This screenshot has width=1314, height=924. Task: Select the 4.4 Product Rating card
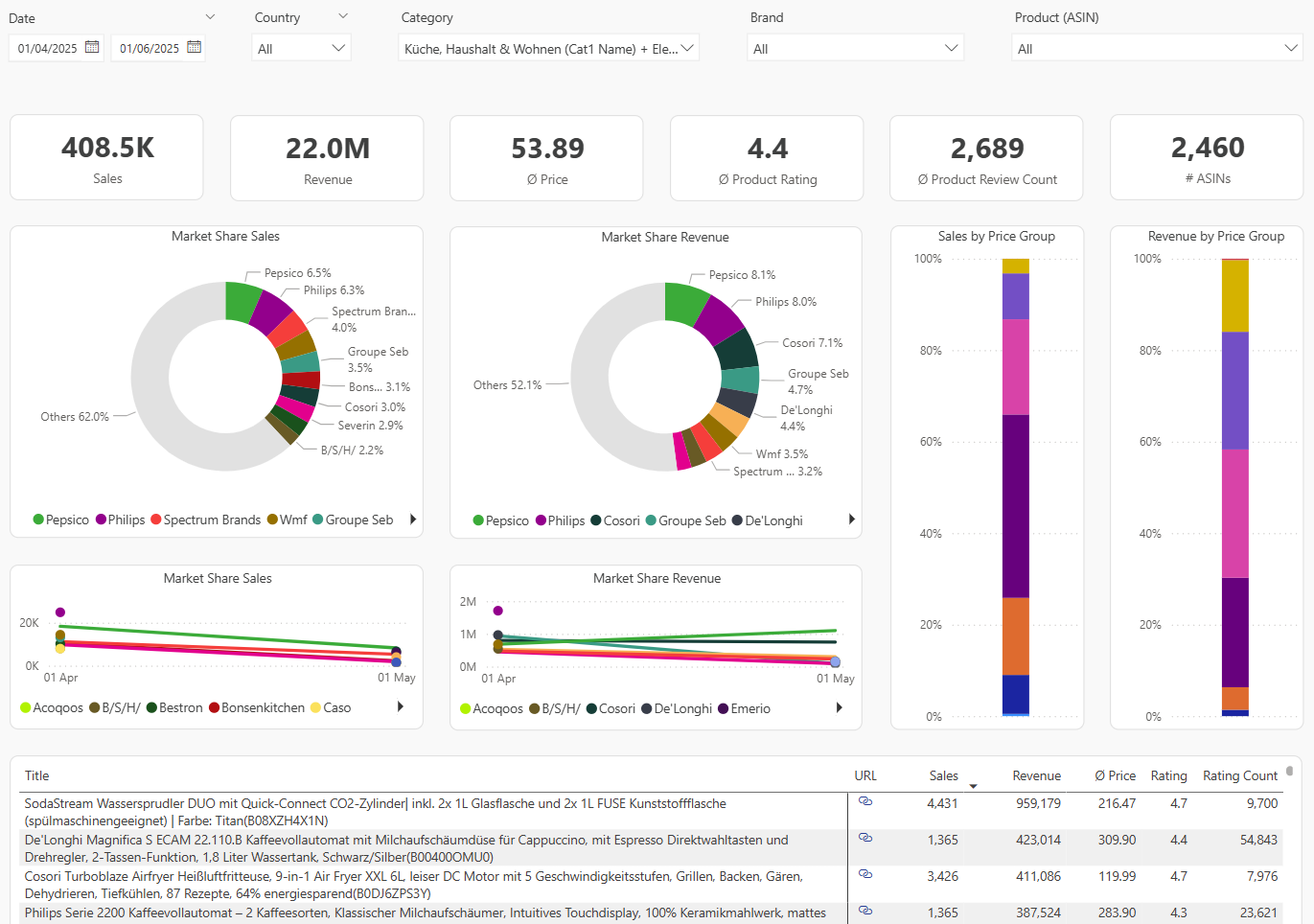pos(767,158)
